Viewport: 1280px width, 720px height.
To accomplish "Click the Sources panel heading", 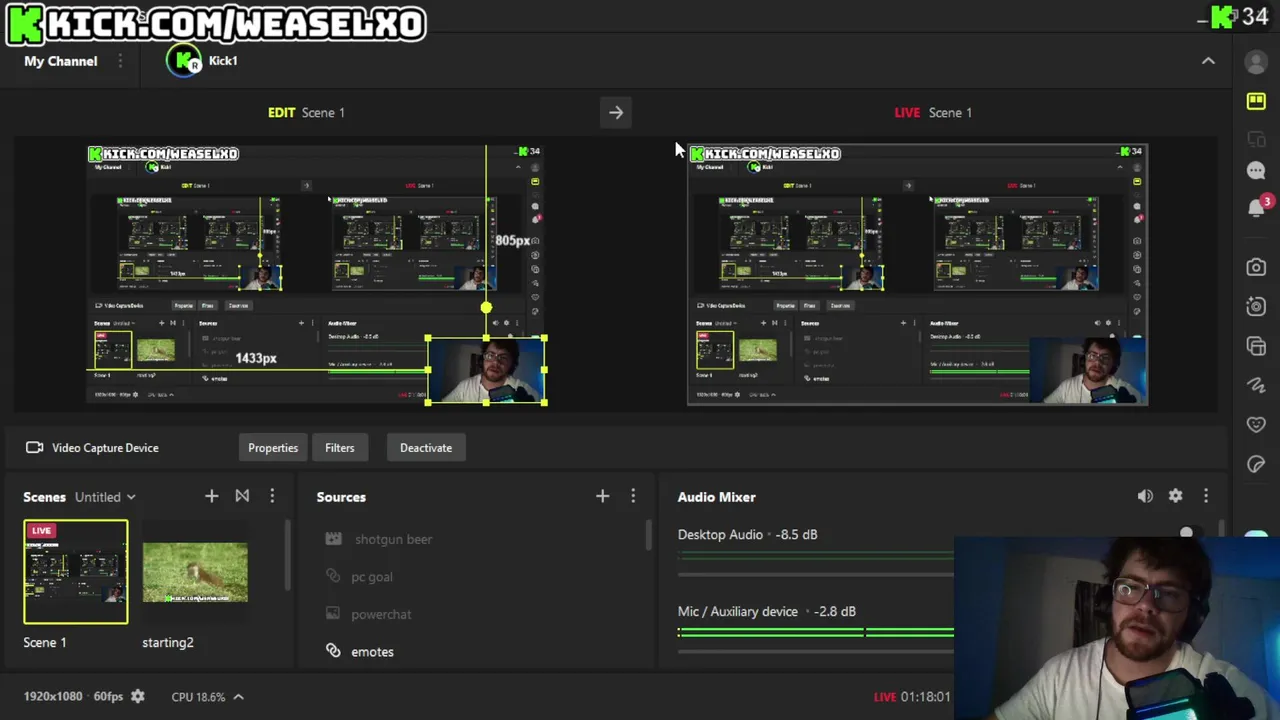I will 341,497.
